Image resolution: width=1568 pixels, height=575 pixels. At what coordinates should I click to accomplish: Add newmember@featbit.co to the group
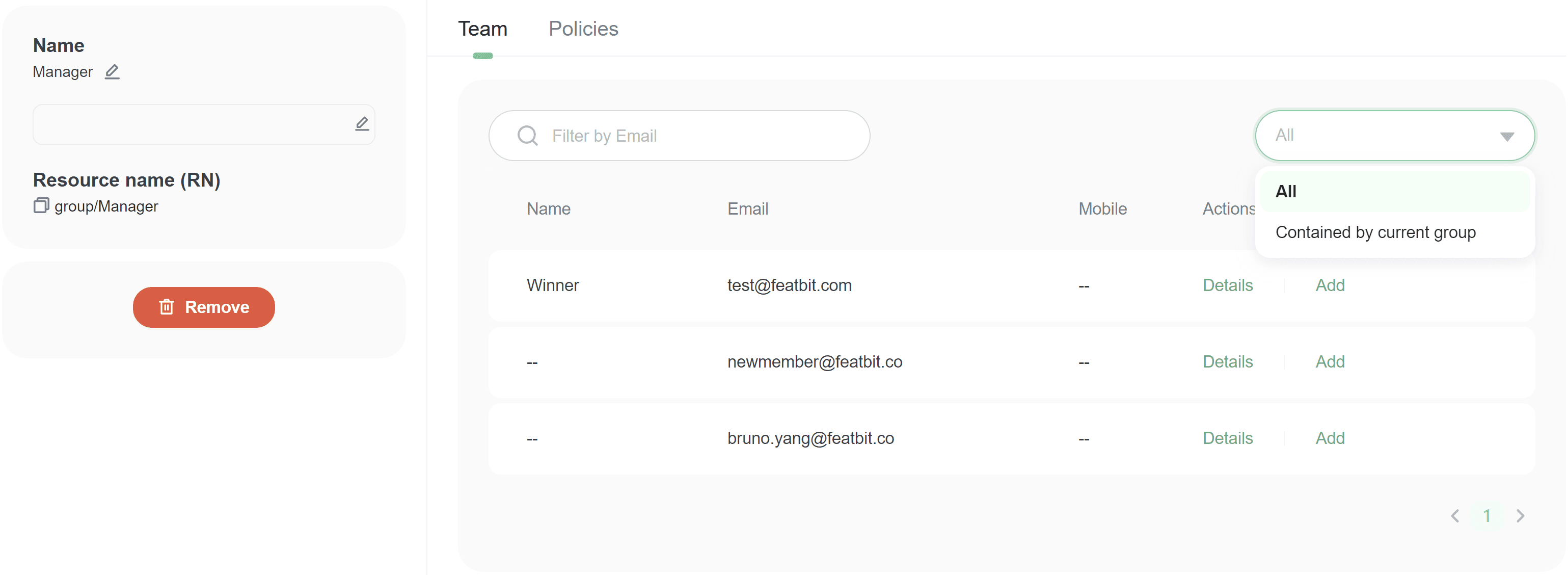[x=1330, y=362]
